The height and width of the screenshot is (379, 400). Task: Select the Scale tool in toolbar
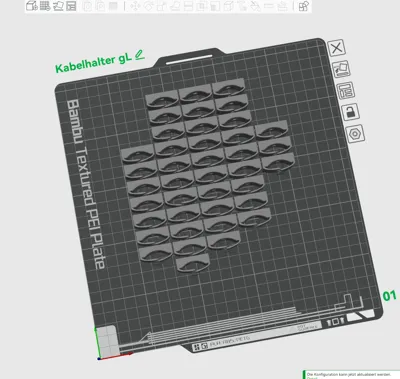[162, 6]
